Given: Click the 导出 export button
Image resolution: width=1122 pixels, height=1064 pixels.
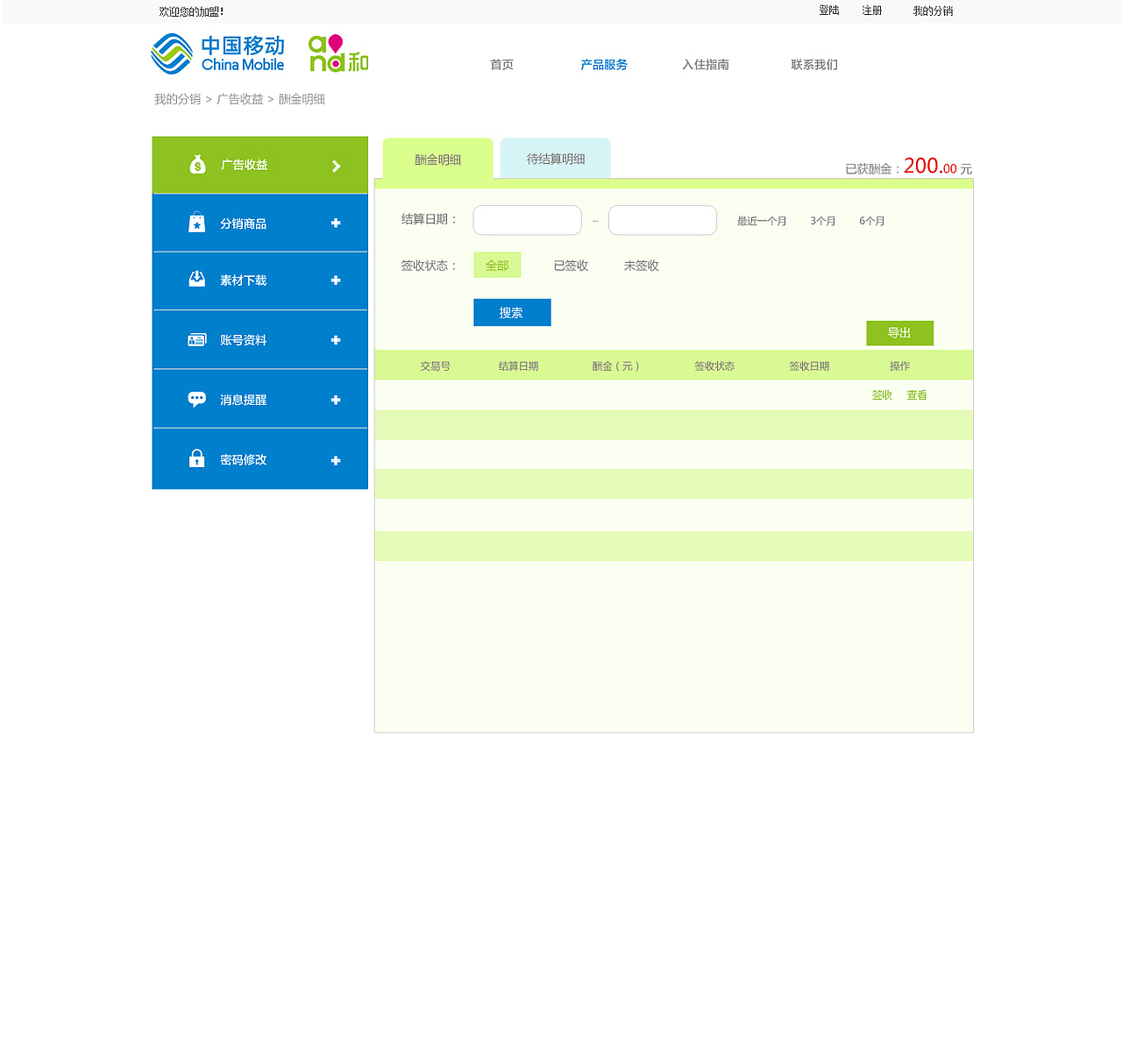Looking at the screenshot, I should coord(899,333).
